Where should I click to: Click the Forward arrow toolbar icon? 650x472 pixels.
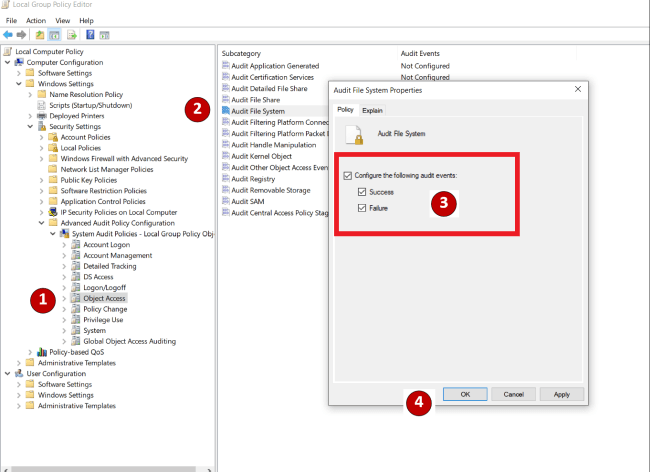pyautogui.click(x=21, y=35)
